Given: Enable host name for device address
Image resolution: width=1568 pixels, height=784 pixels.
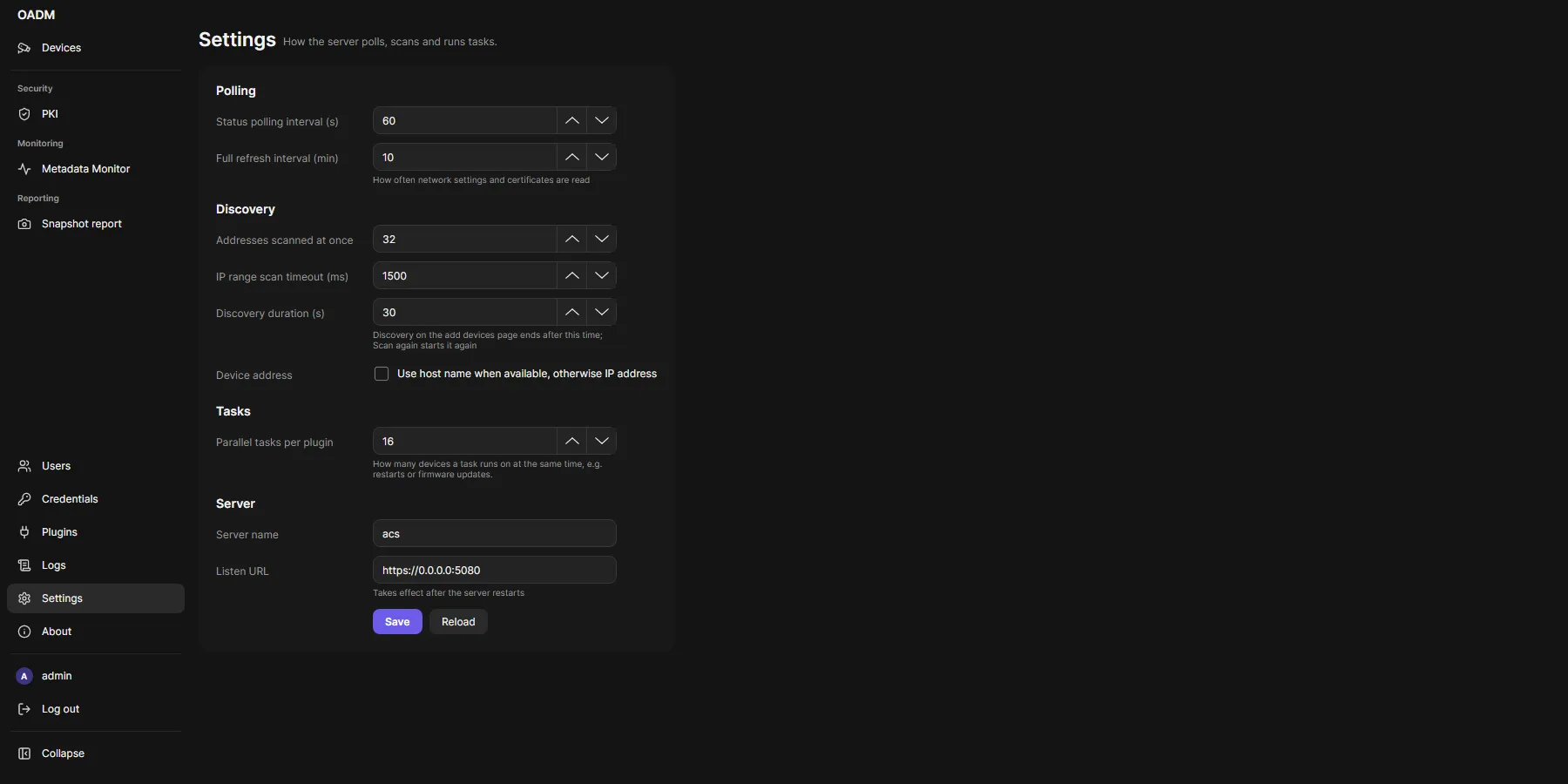Looking at the screenshot, I should pyautogui.click(x=382, y=374).
